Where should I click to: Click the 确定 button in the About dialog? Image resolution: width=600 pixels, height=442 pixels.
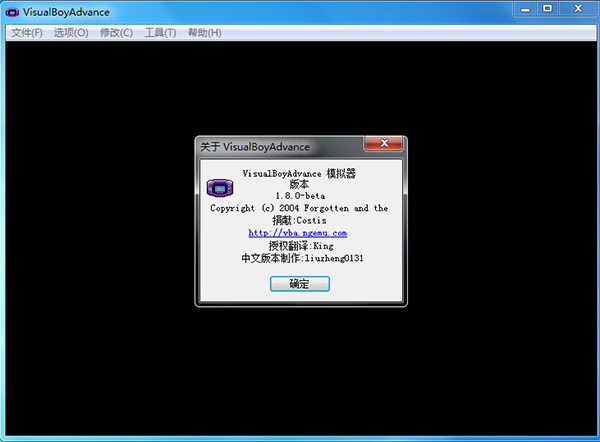(300, 284)
